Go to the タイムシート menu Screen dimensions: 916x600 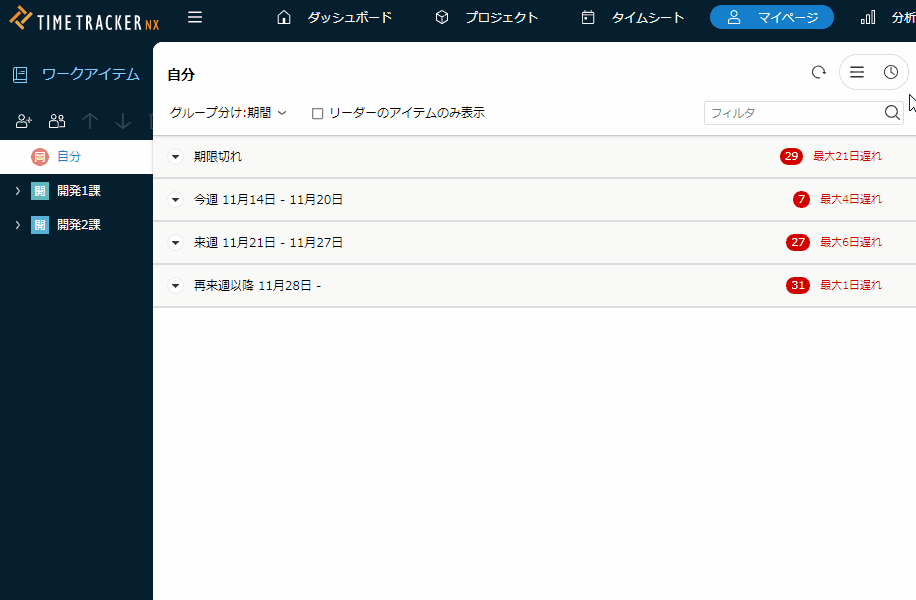633,17
